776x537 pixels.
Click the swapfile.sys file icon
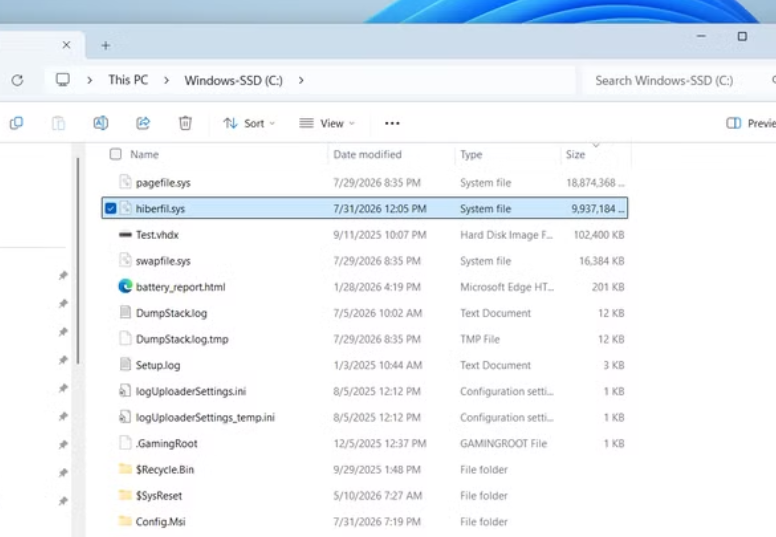125,260
